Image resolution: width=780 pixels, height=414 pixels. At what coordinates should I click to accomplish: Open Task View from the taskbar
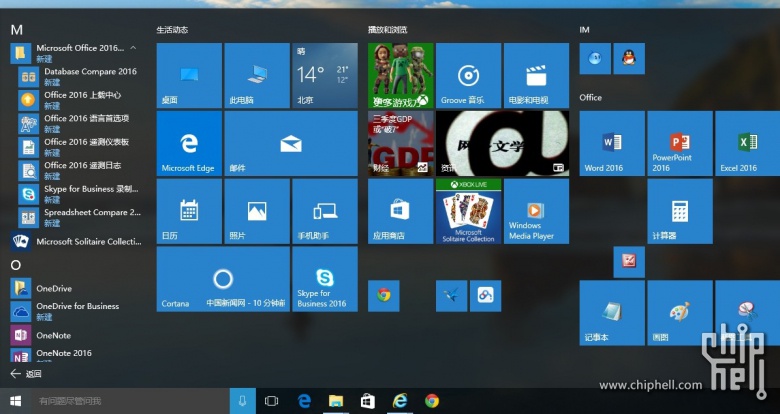click(x=272, y=401)
